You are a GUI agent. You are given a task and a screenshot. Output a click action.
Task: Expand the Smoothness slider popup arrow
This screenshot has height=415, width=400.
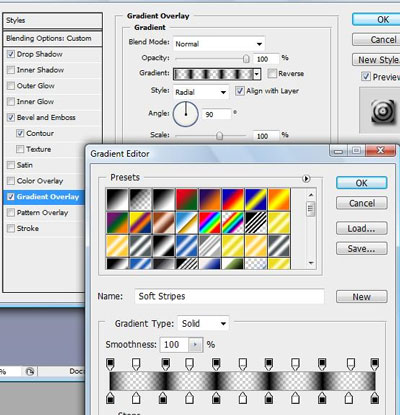pyautogui.click(x=196, y=345)
